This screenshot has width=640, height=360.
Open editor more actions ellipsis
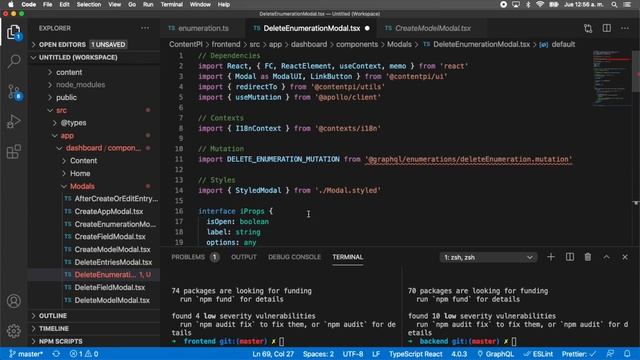pos(625,28)
